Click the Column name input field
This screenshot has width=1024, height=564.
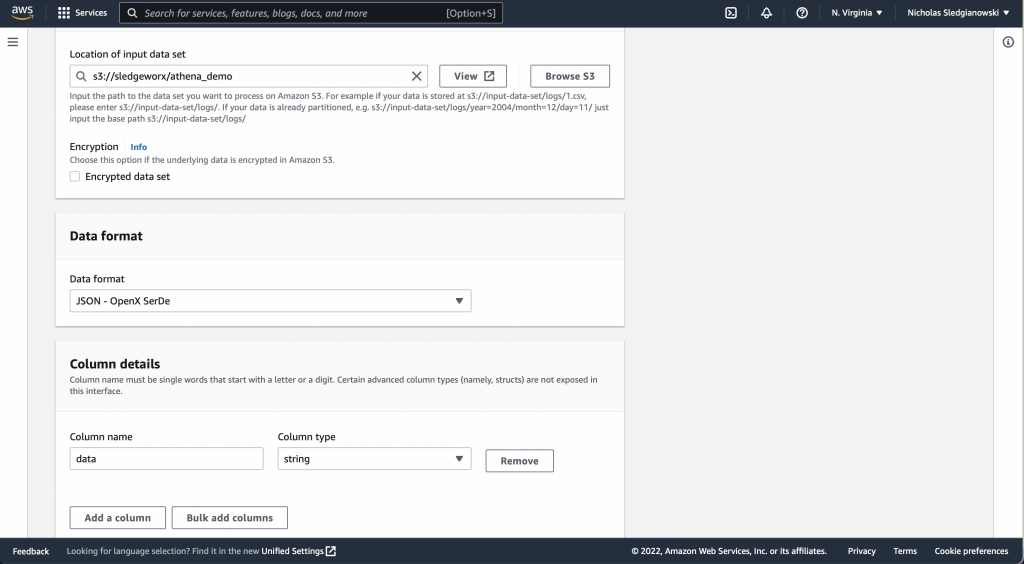[x=166, y=459]
